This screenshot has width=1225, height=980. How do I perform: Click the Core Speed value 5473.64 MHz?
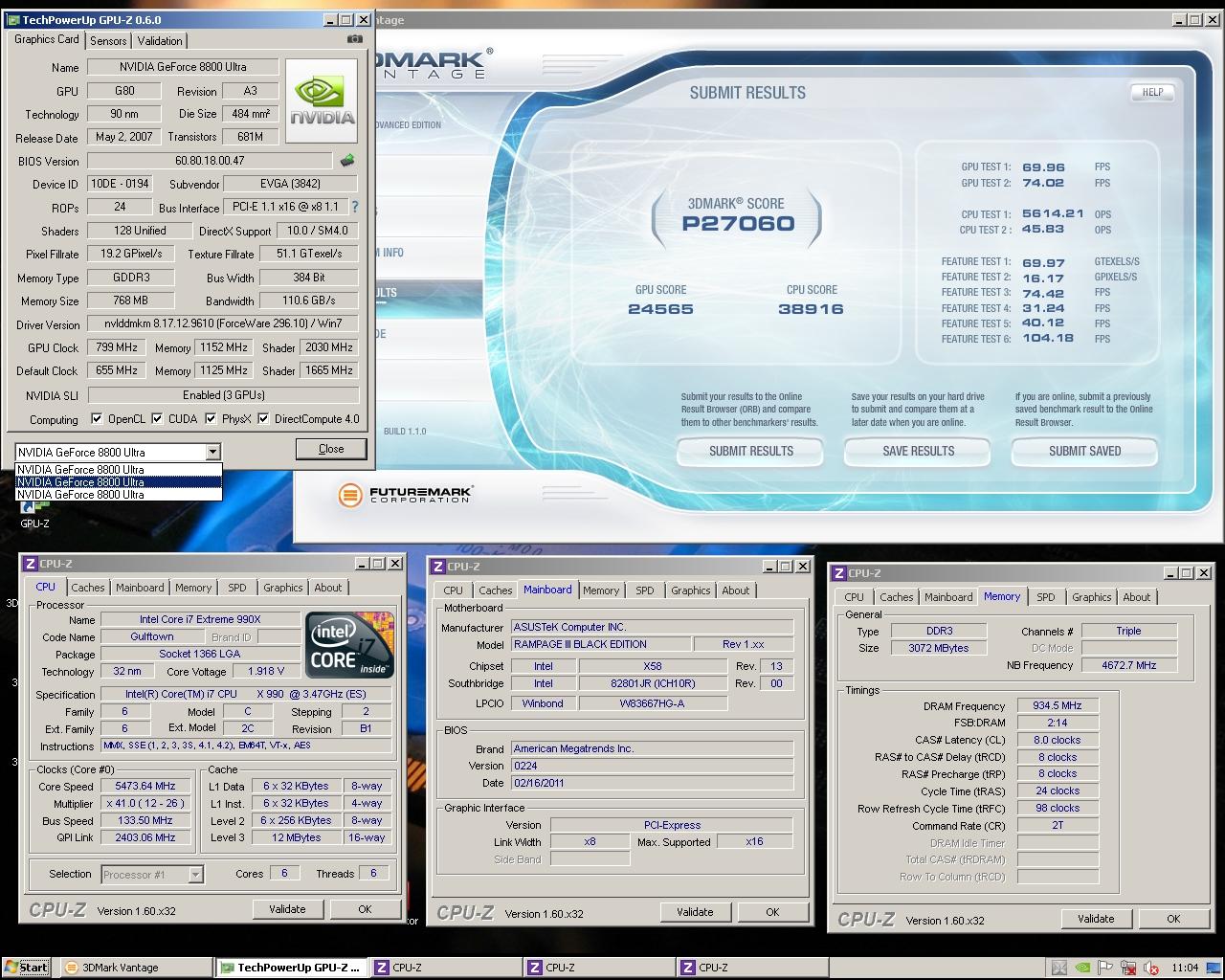[145, 786]
